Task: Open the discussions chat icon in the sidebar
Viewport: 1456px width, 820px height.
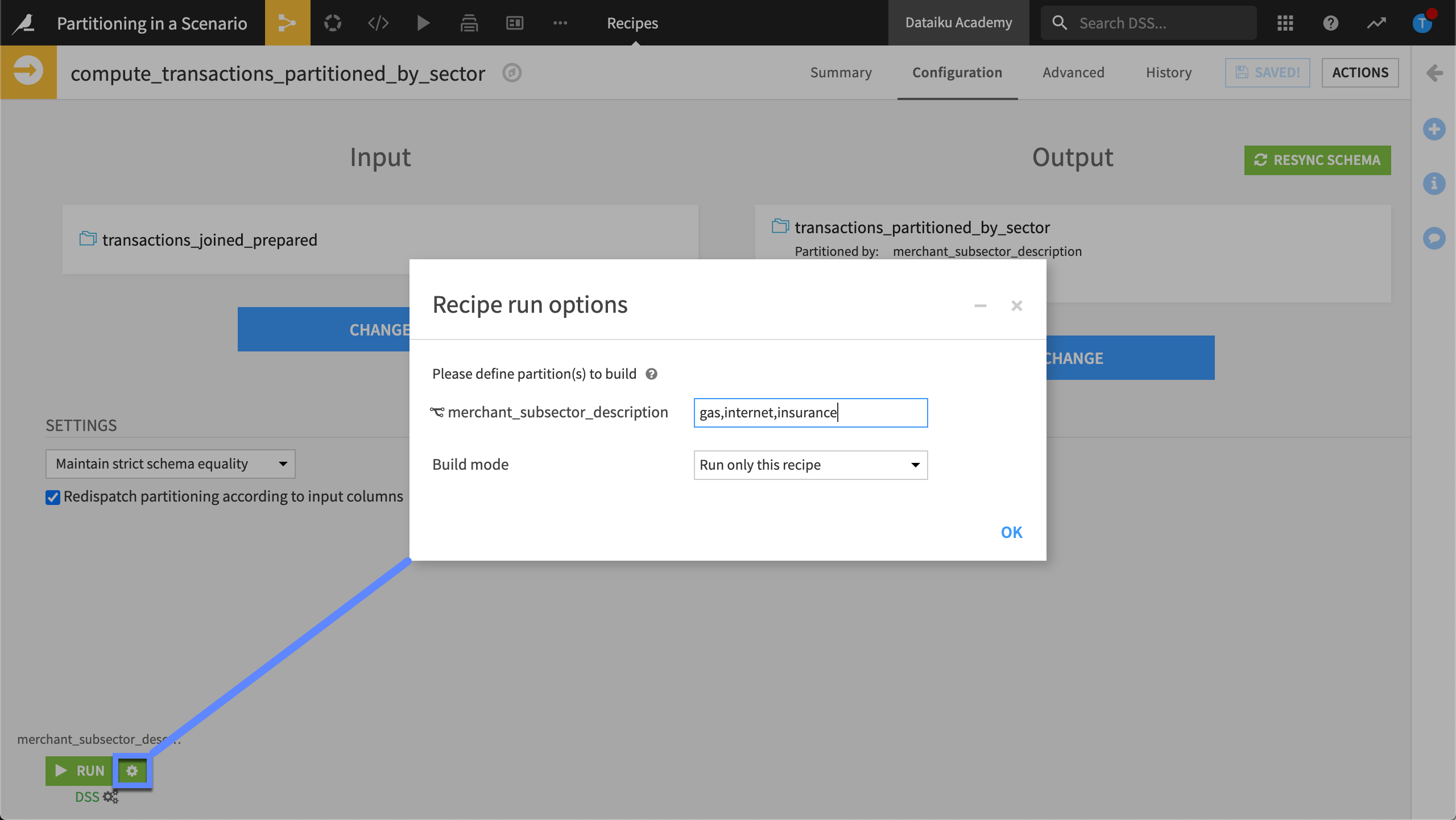Action: click(1434, 238)
